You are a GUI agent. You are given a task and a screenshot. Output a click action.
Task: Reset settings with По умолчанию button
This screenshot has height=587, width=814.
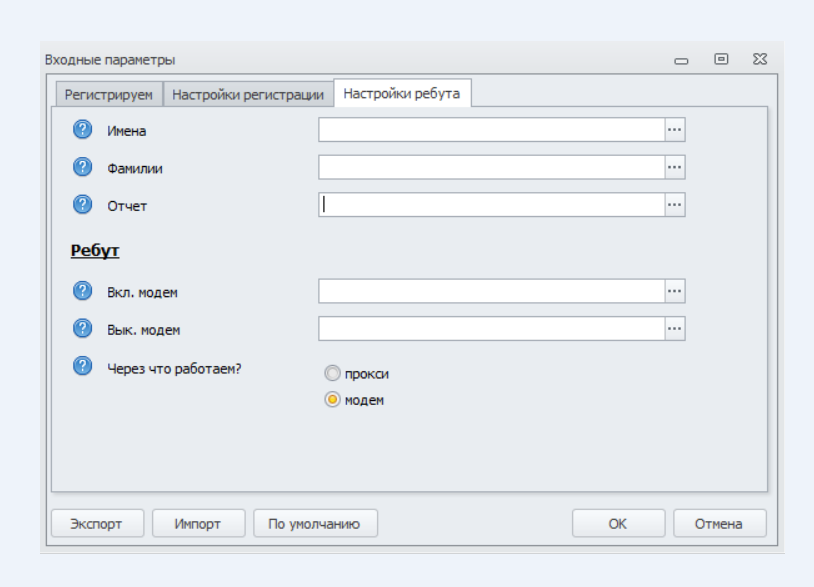point(315,523)
